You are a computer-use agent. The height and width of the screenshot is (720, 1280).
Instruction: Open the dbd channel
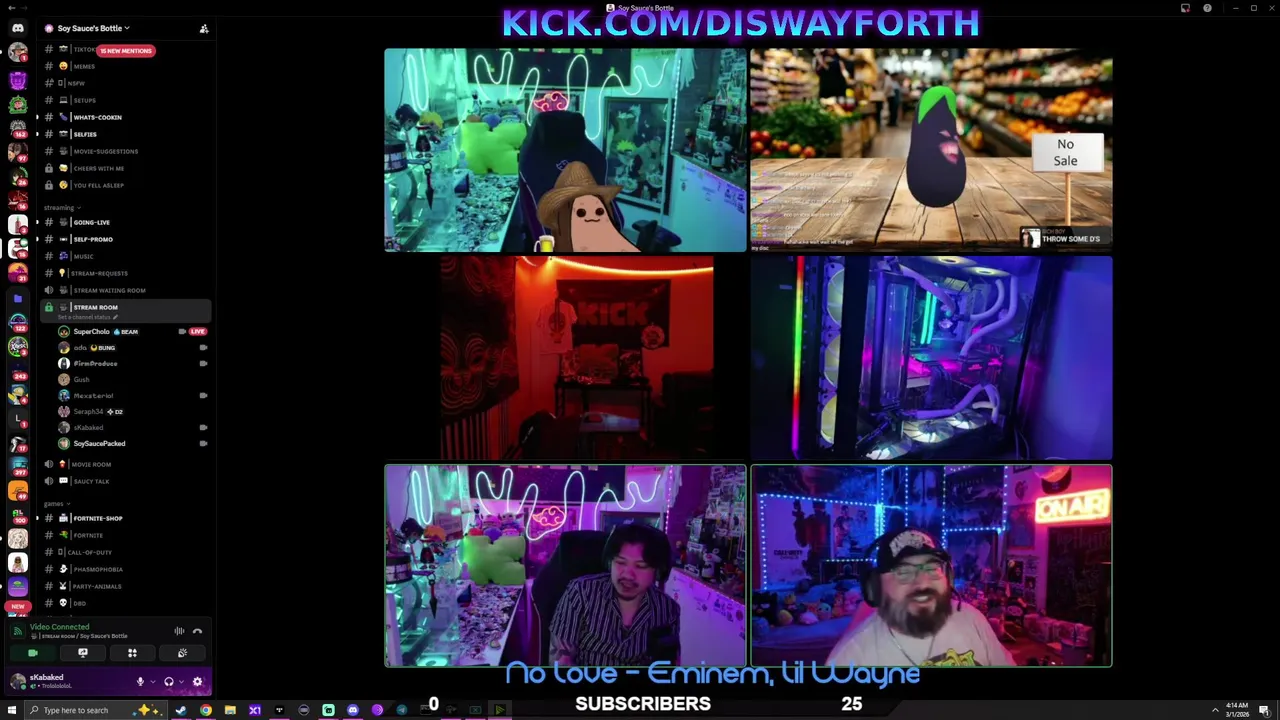tap(125, 603)
